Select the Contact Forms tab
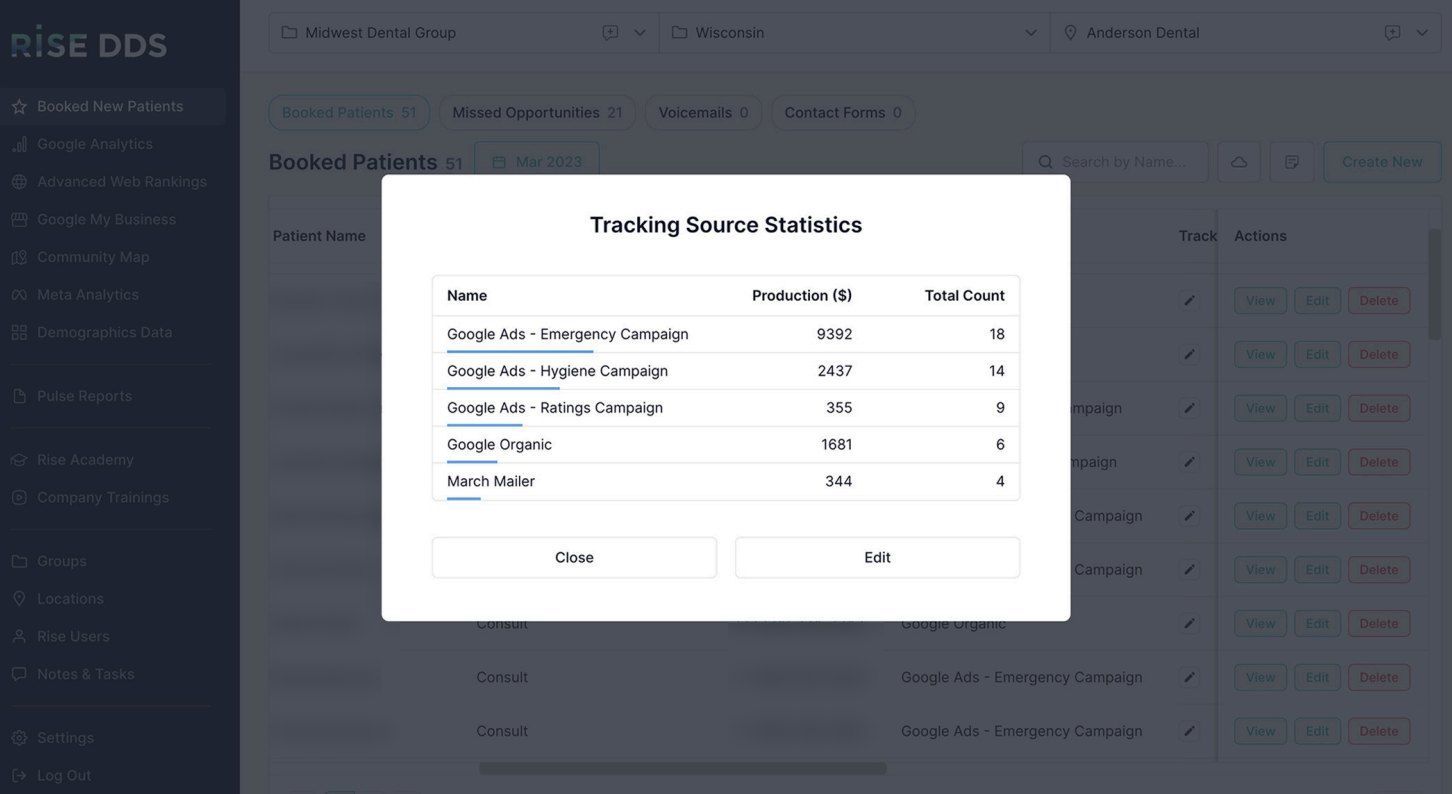Screen dimensions: 1452x794 [x=843, y=113]
